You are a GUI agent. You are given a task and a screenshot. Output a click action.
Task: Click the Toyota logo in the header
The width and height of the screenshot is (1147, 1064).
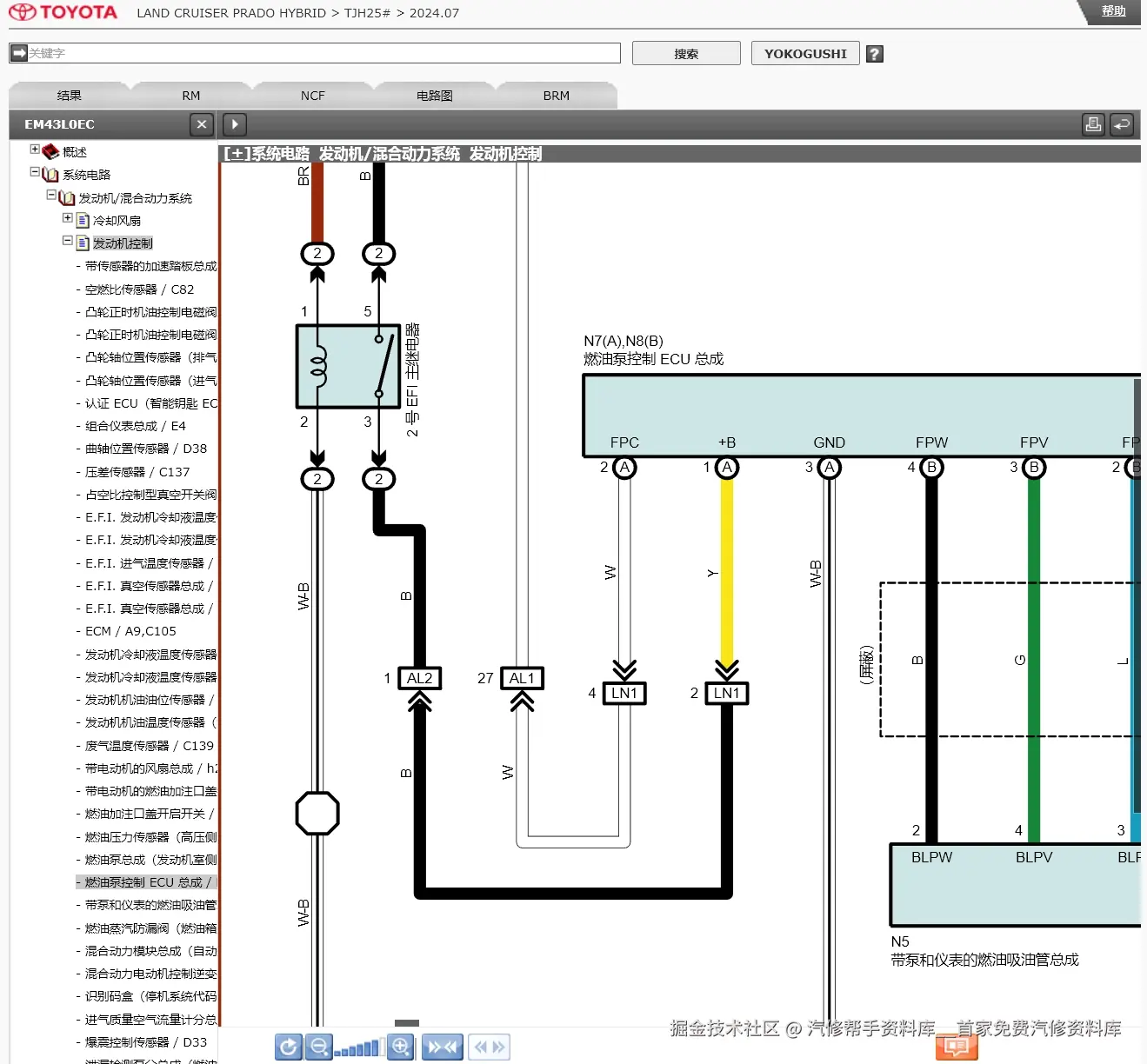tap(63, 12)
